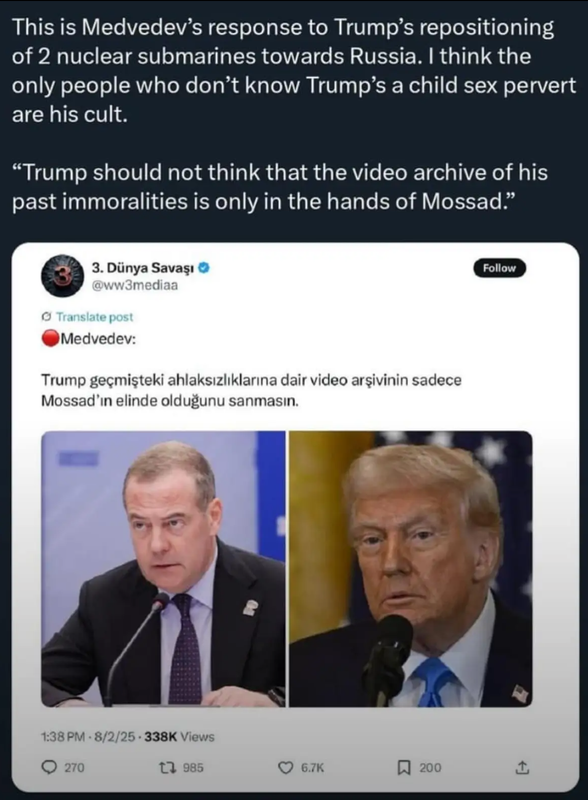The height and width of the screenshot is (800, 588).
Task: Open the right photo of man in blue tie
Action: [411, 569]
